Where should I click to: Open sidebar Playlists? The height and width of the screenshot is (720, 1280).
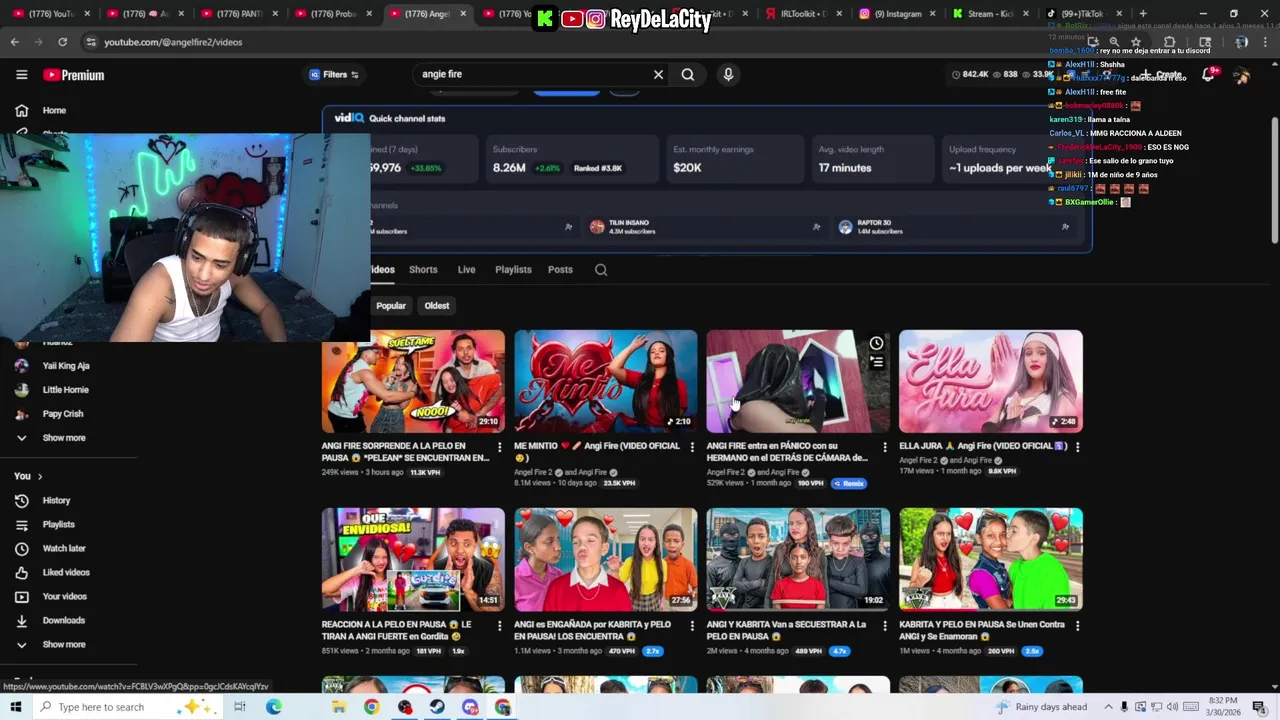(58, 524)
